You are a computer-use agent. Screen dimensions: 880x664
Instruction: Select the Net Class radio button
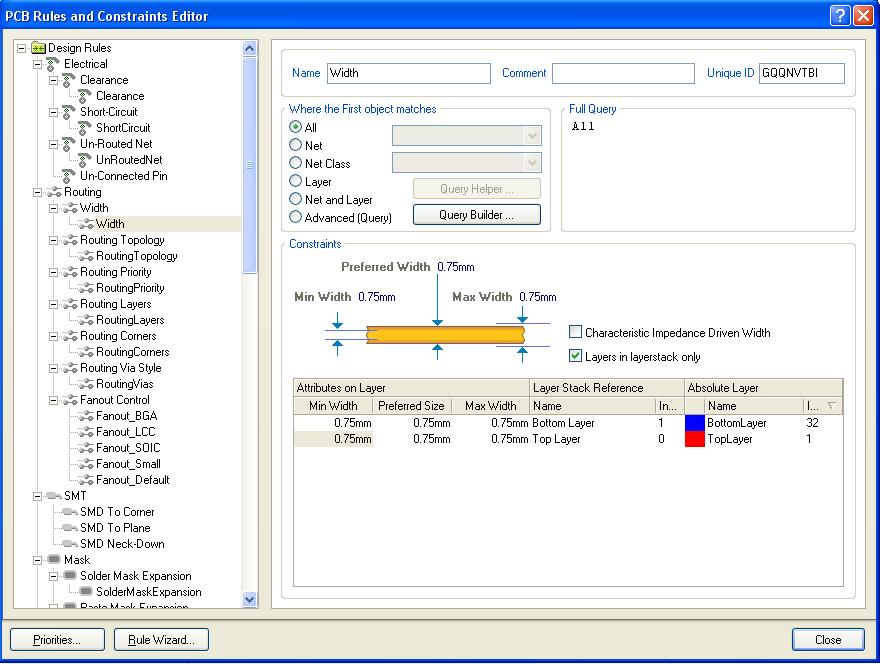point(296,163)
